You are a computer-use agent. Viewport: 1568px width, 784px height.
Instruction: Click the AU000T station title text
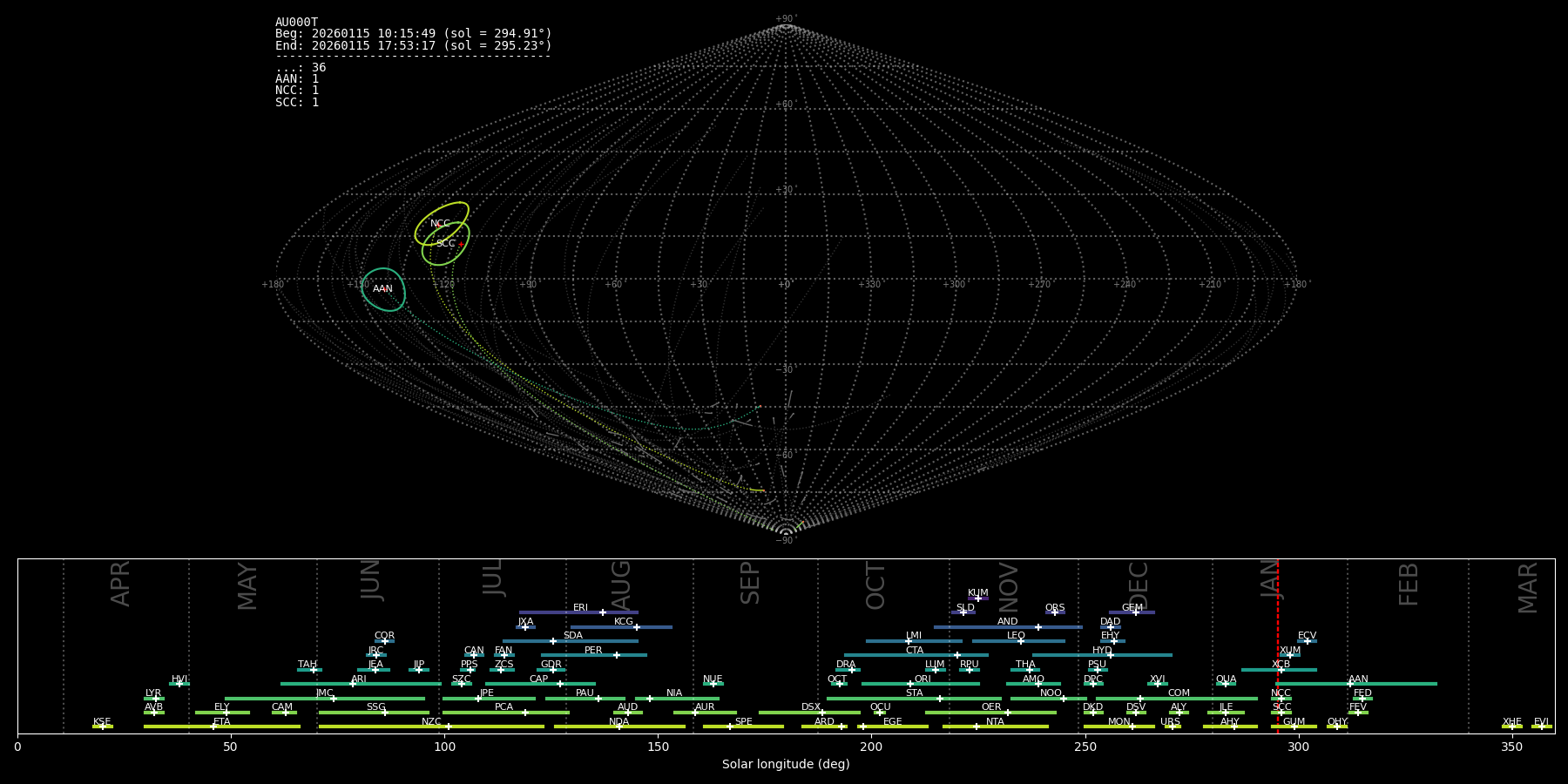(x=296, y=23)
